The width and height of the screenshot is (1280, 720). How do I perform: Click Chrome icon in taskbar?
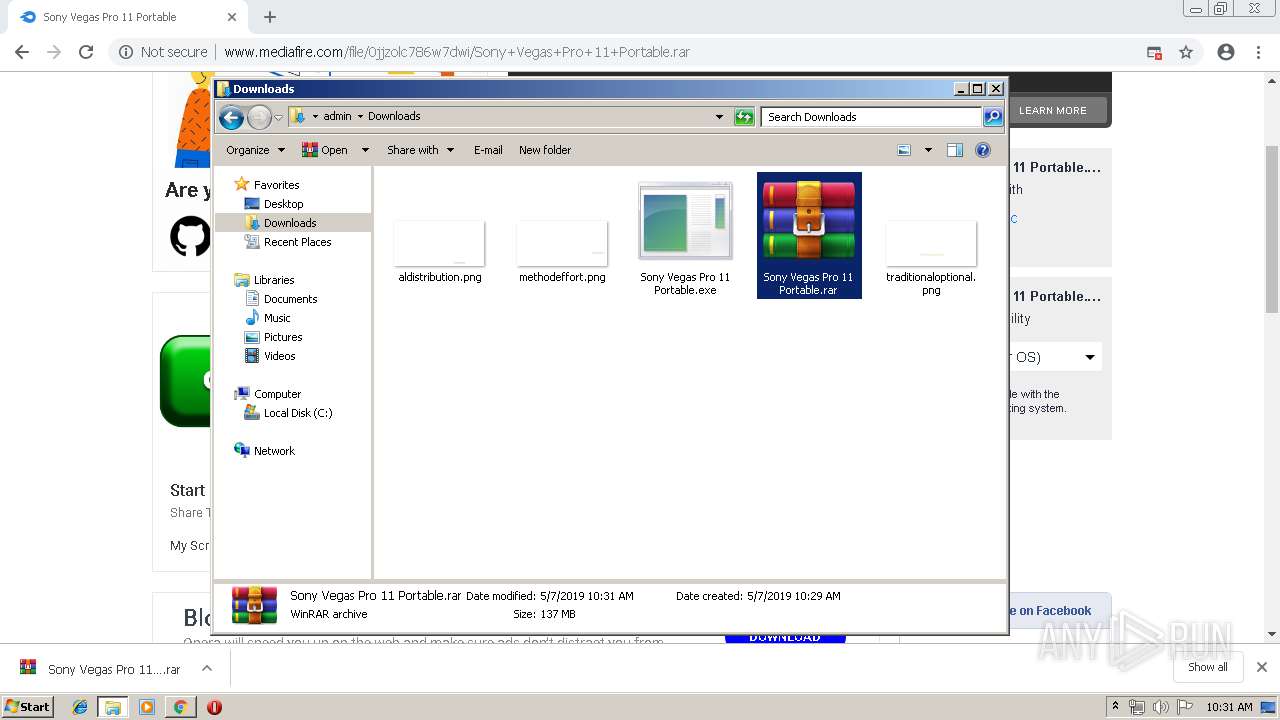(x=180, y=707)
